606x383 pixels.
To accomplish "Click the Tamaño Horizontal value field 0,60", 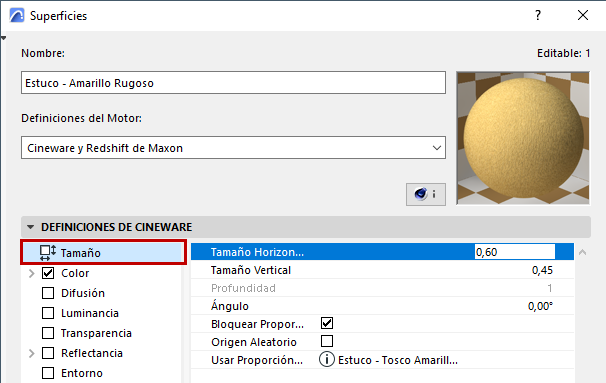I will (x=514, y=252).
